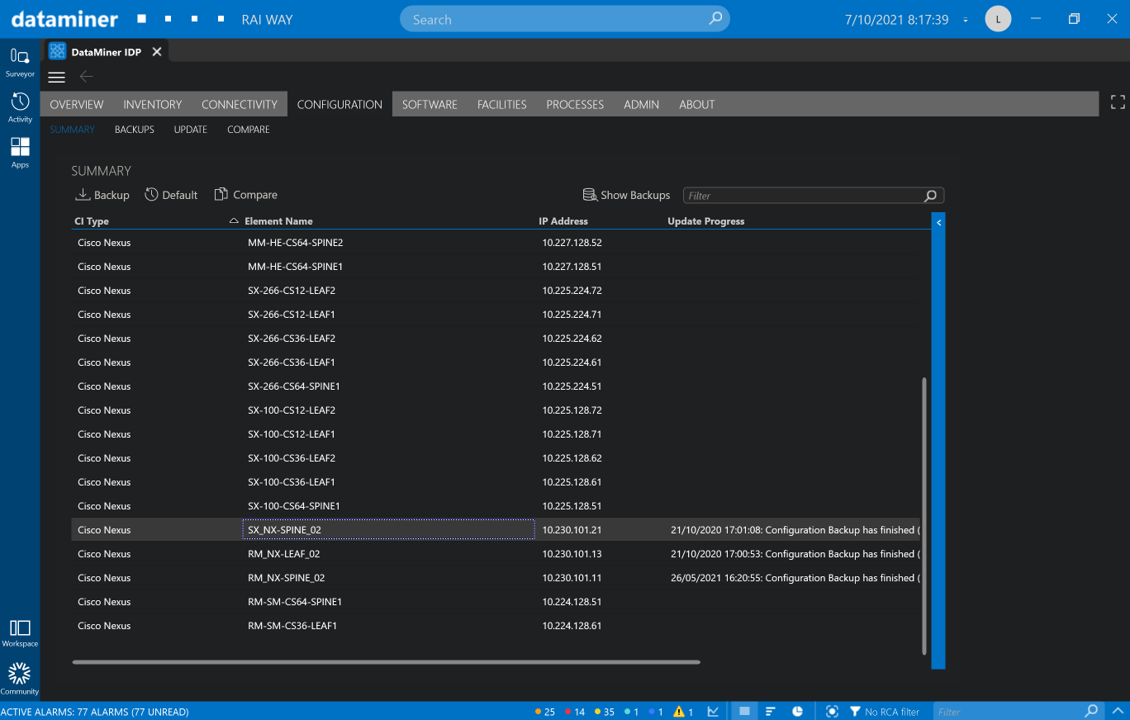Screen dimensions: 1130x720
Task: Sort by Element Name column header
Action: [278, 221]
